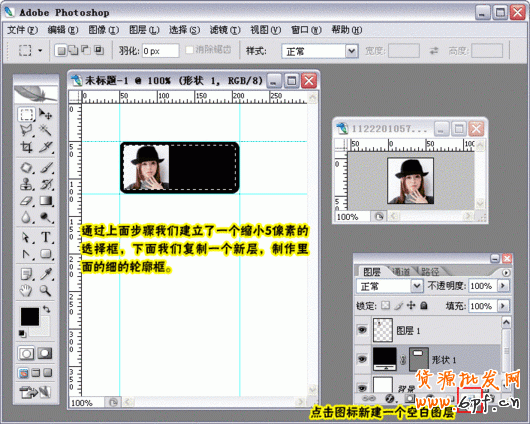Select the Horizontal Type tool
This screenshot has height=424, width=530.
46,237
